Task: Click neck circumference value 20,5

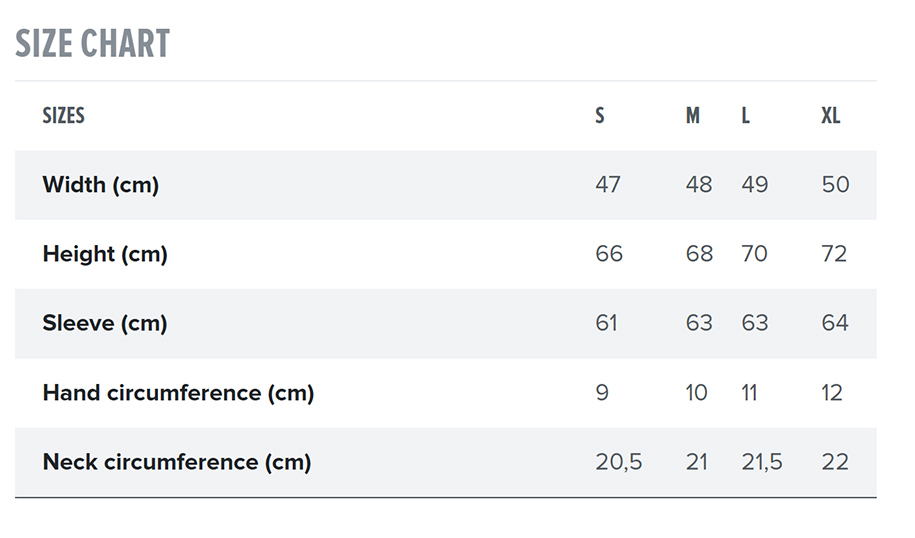Action: pyautogui.click(x=619, y=462)
